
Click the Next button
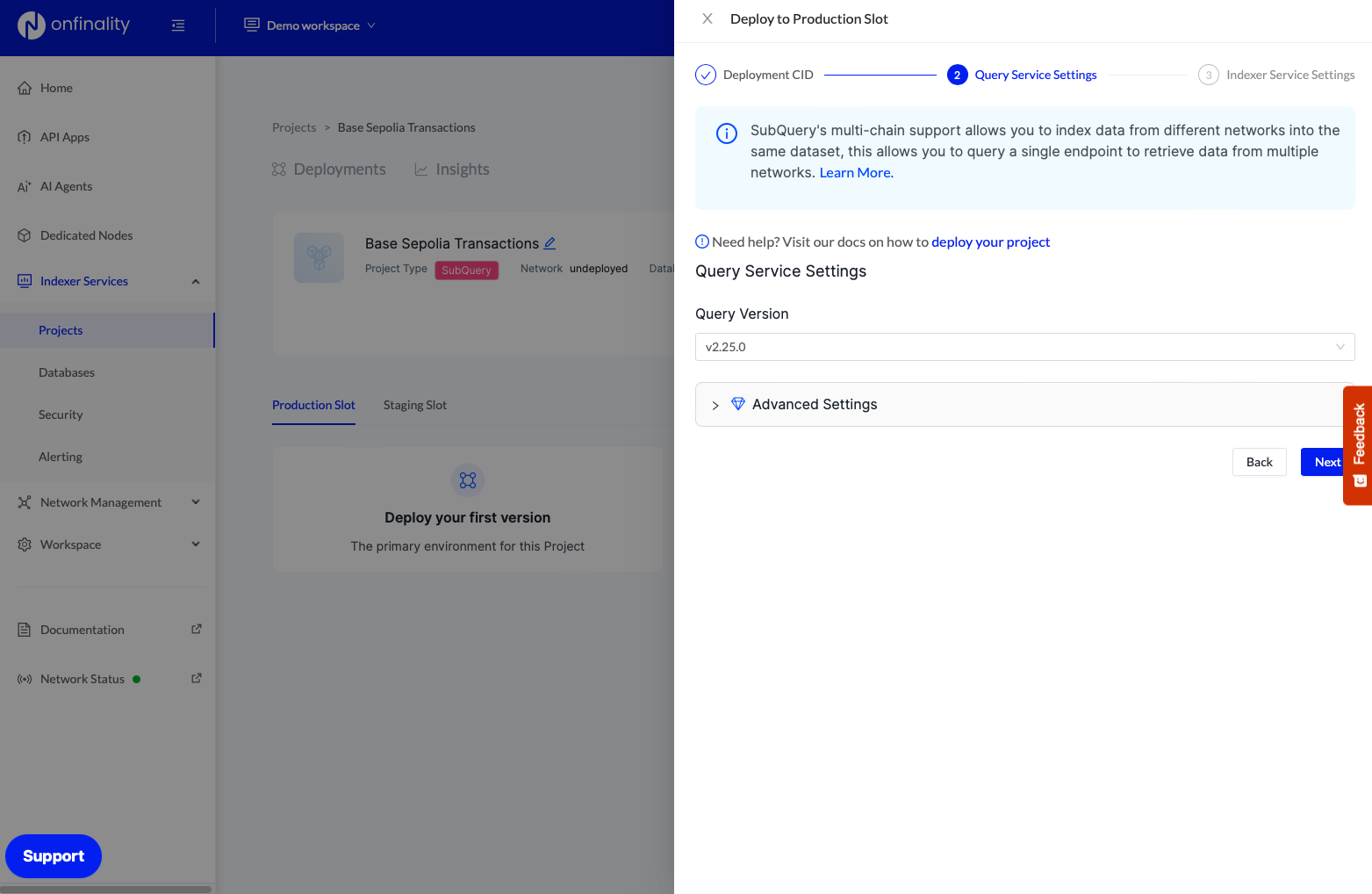[1326, 462]
